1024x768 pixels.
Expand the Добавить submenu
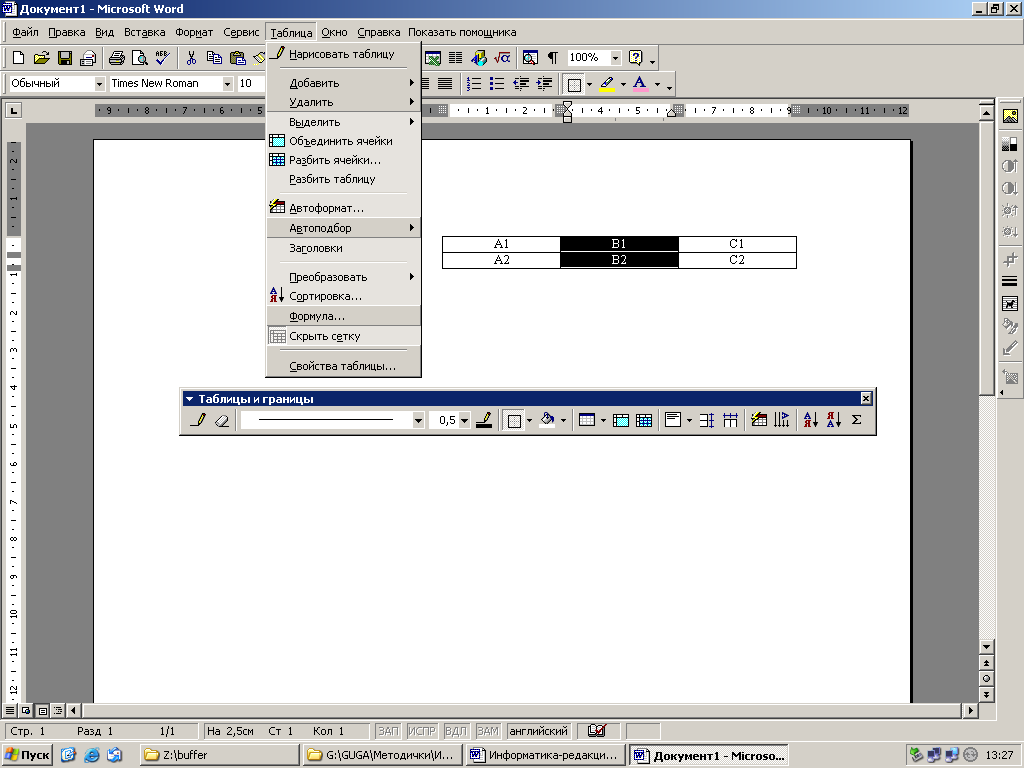coord(344,83)
